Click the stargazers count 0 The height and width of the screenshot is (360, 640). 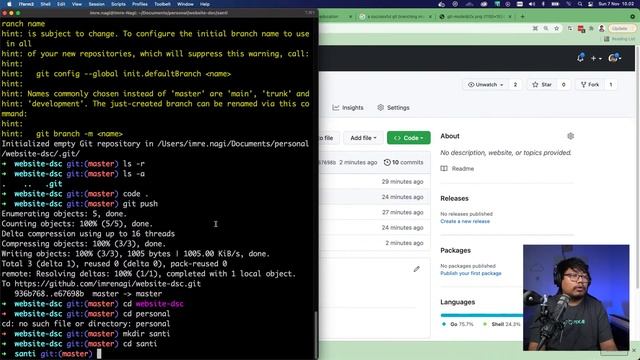564,84
